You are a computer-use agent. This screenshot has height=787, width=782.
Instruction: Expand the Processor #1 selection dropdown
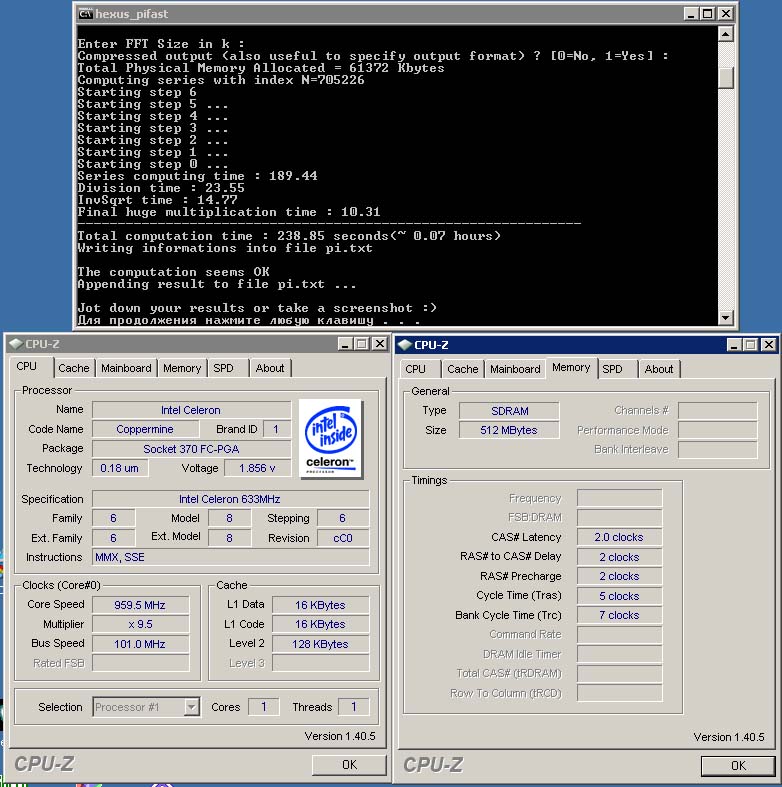pyautogui.click(x=191, y=707)
